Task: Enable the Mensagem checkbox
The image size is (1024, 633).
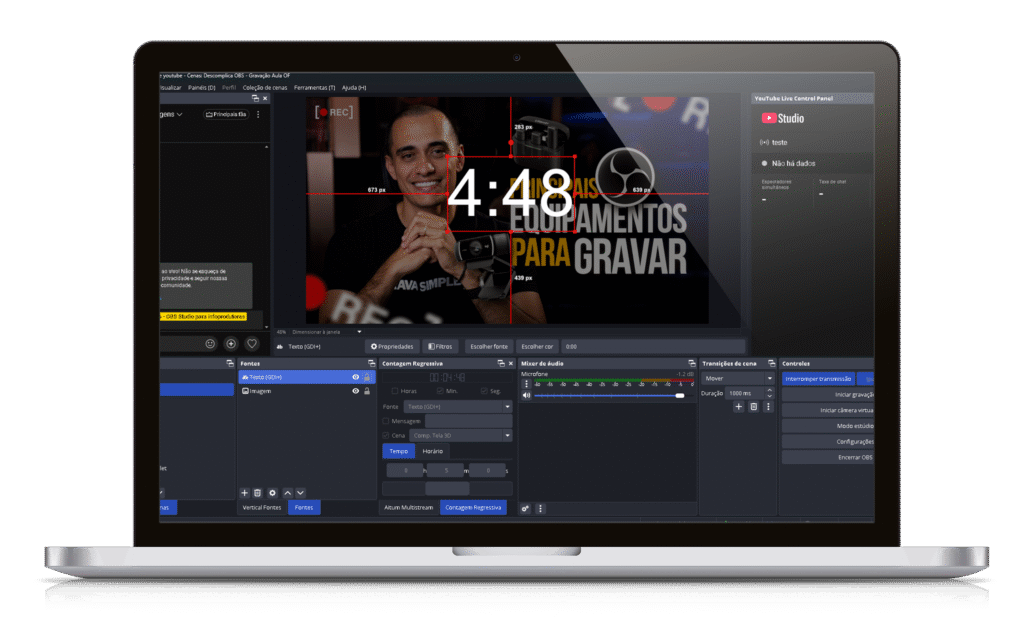Action: (386, 421)
